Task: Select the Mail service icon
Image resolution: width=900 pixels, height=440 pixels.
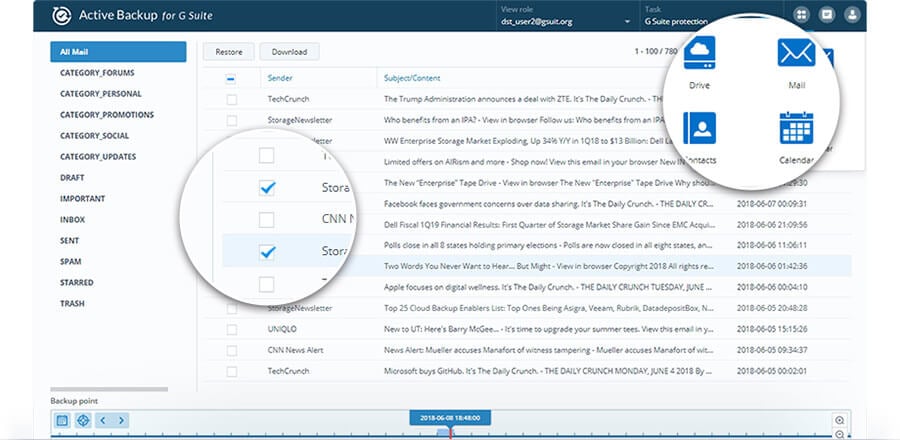Action: click(796, 52)
